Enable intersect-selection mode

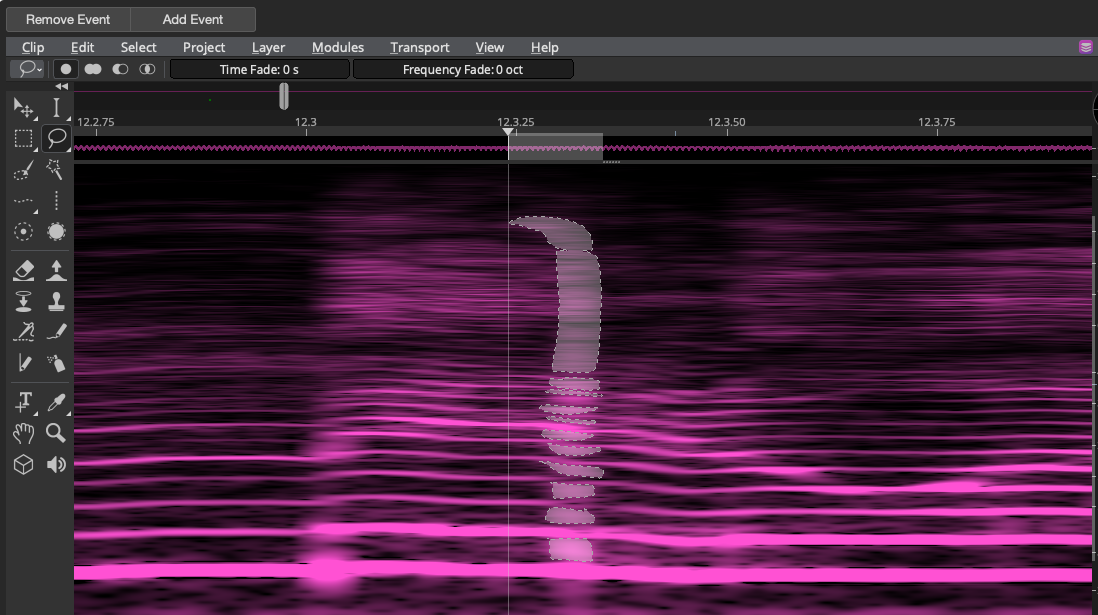tap(147, 69)
